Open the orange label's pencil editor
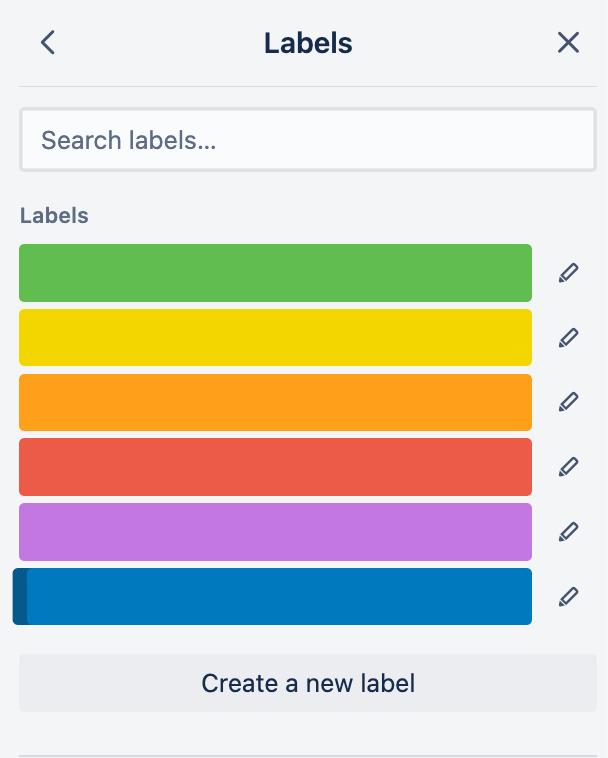The height and width of the screenshot is (758, 608). coord(569,402)
